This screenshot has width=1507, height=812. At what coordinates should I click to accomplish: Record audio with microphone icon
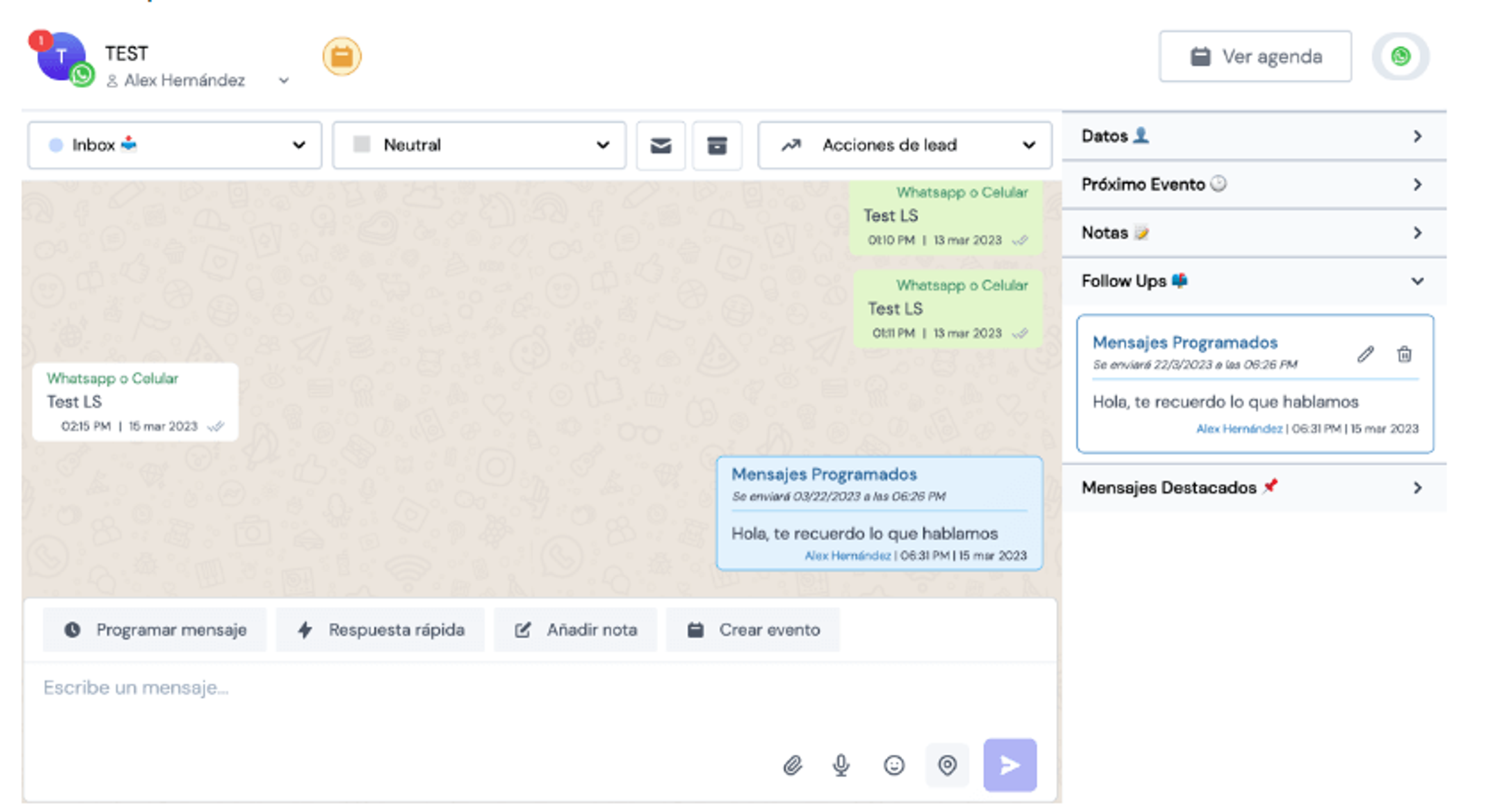841,765
